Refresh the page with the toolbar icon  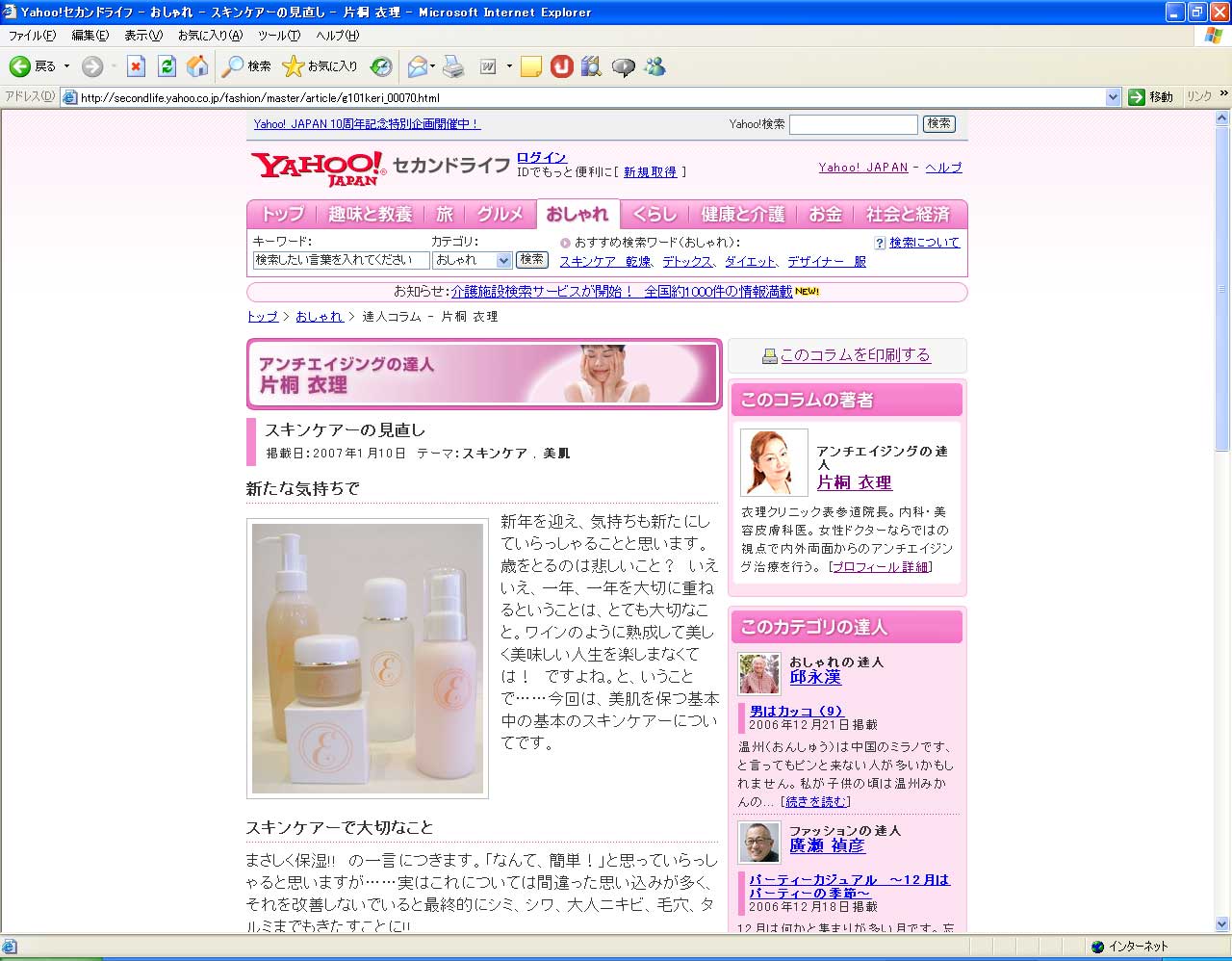[167, 66]
